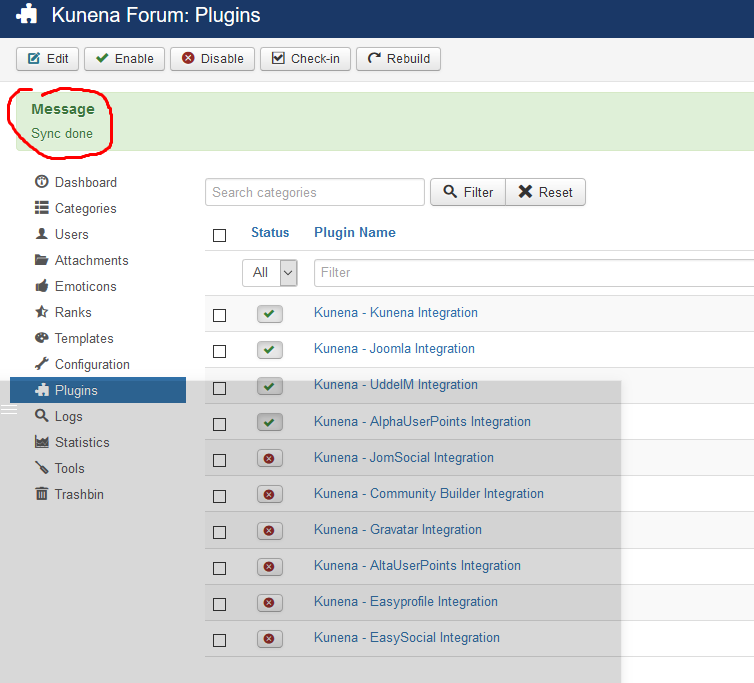
Task: Click status icon for AlphaUserPoints Integration
Action: tap(269, 422)
